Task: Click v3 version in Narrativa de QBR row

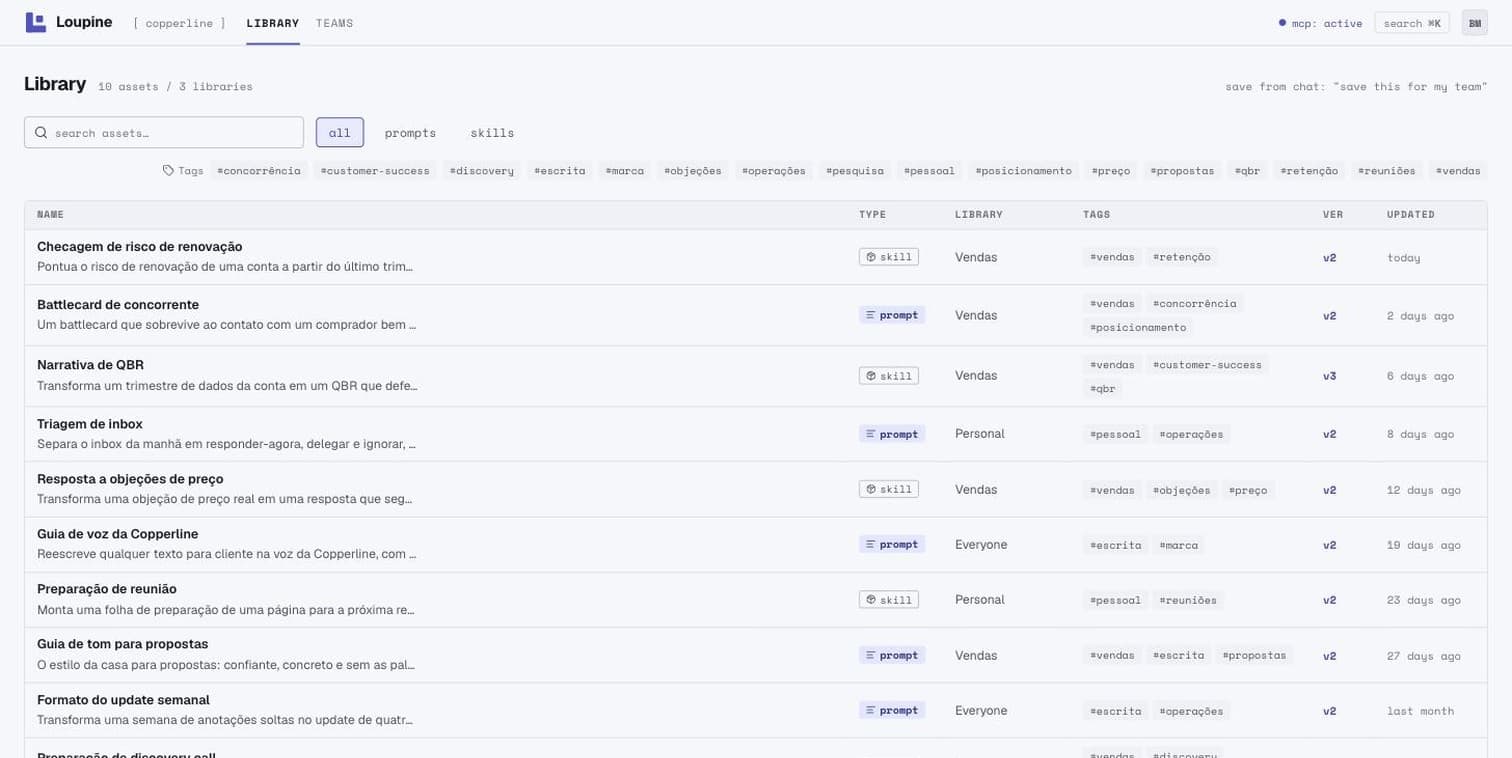Action: [x=1329, y=376]
